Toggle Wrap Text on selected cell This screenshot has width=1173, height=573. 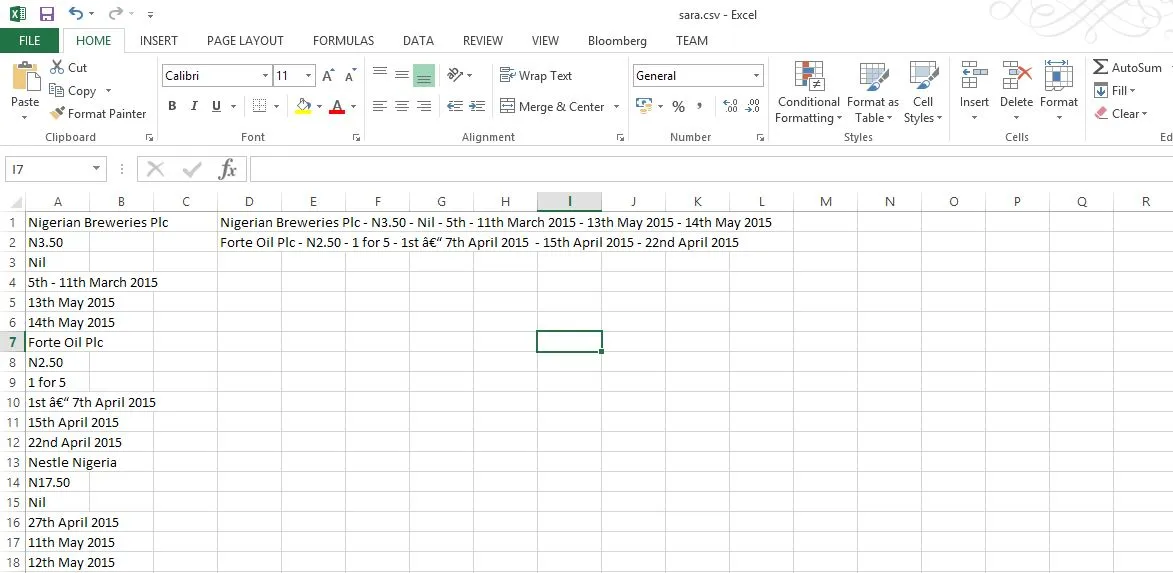coord(536,76)
